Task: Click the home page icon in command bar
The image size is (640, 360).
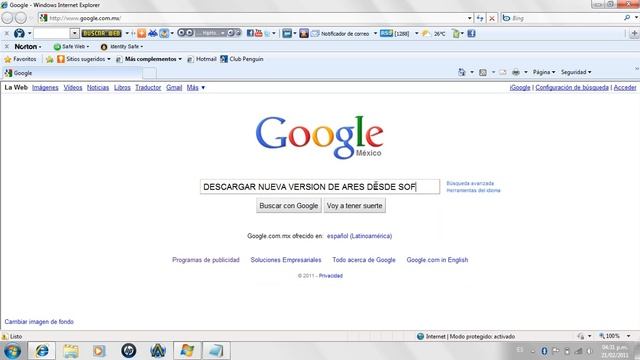Action: pyautogui.click(x=462, y=72)
